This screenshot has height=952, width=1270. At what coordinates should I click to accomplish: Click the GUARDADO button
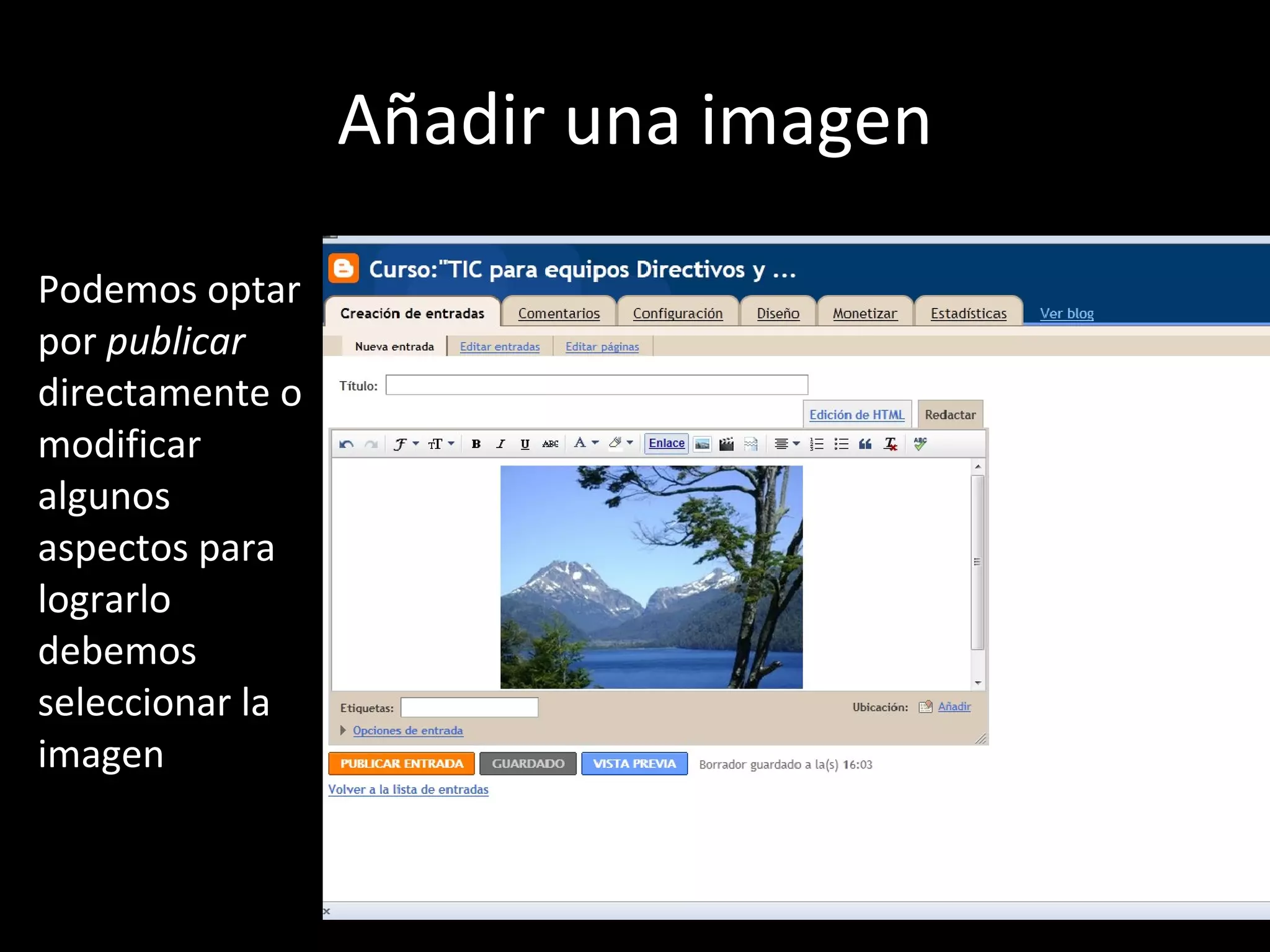[528, 764]
